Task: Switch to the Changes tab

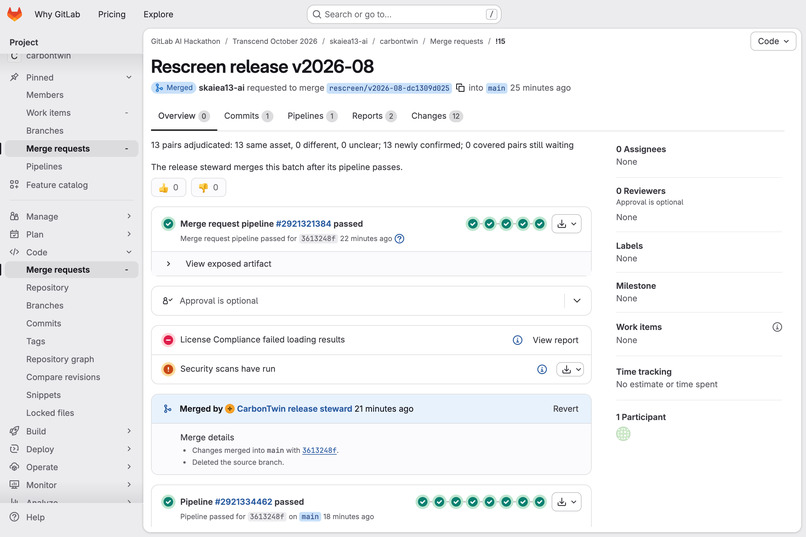Action: click(436, 116)
